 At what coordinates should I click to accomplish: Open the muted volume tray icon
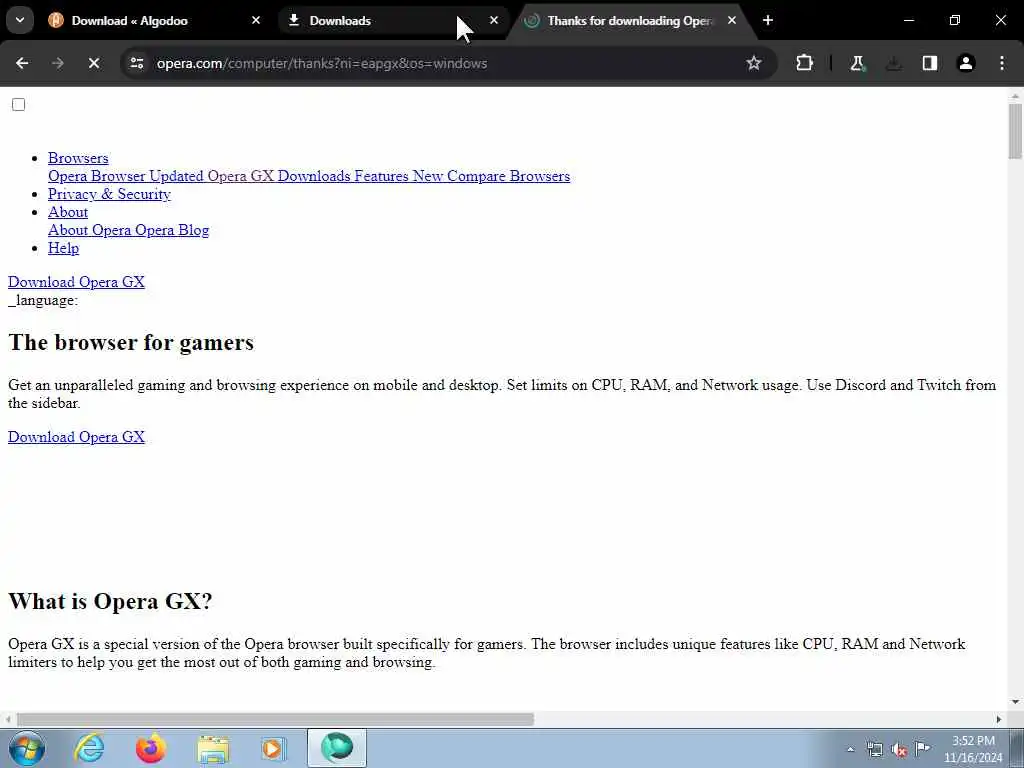(899, 750)
